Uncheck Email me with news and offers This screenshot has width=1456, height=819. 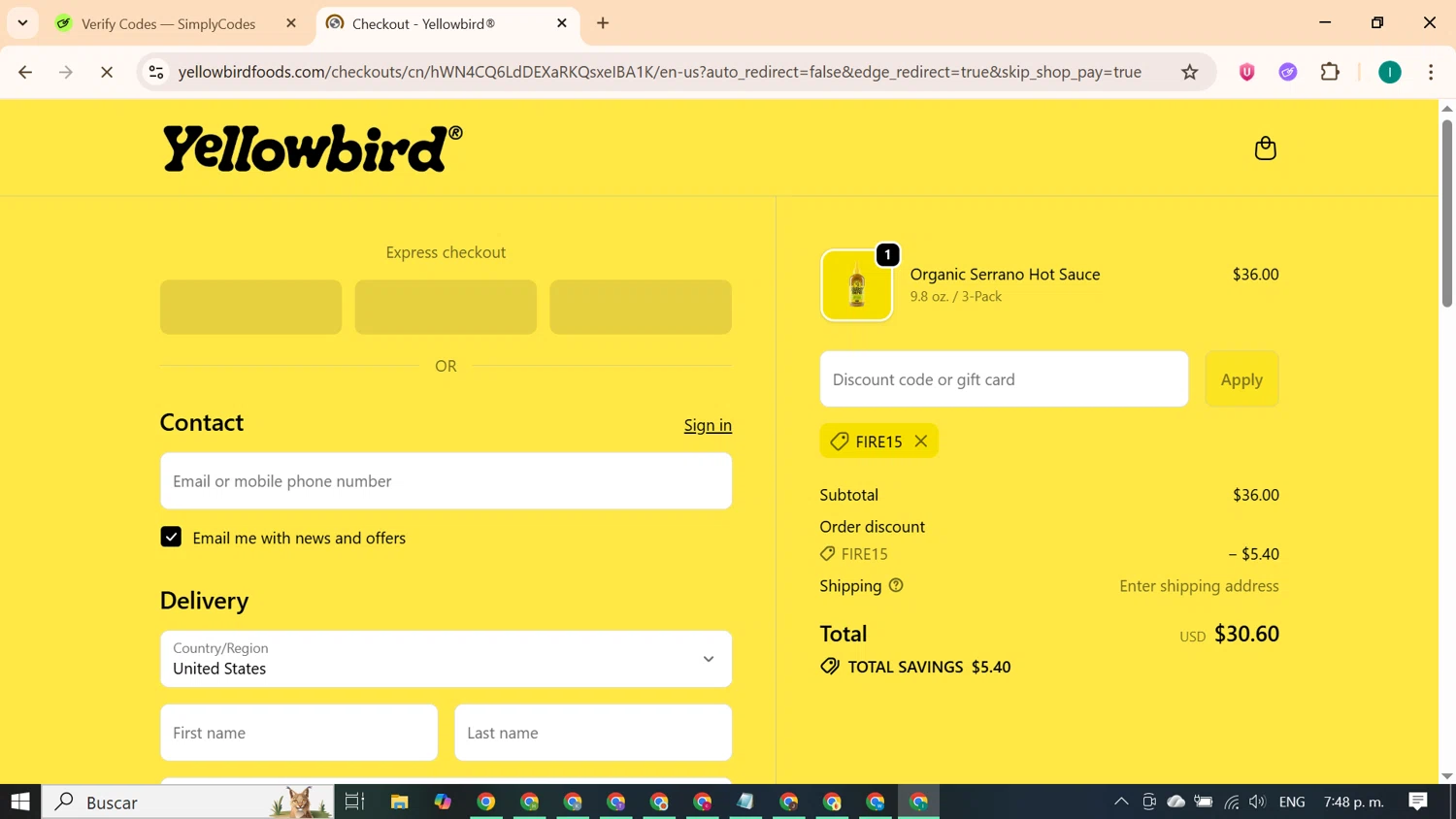(171, 537)
